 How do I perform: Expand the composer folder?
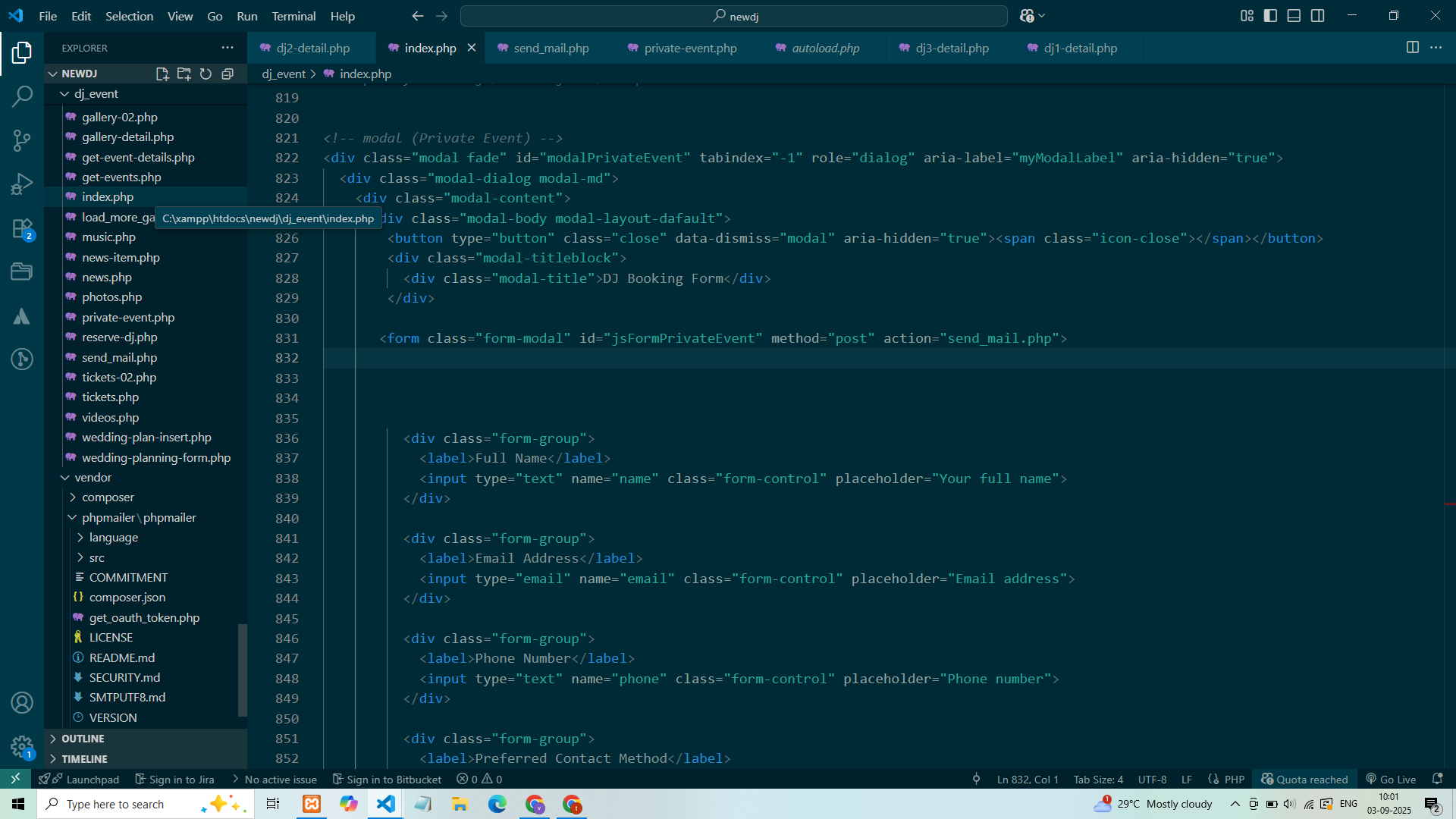tap(108, 497)
